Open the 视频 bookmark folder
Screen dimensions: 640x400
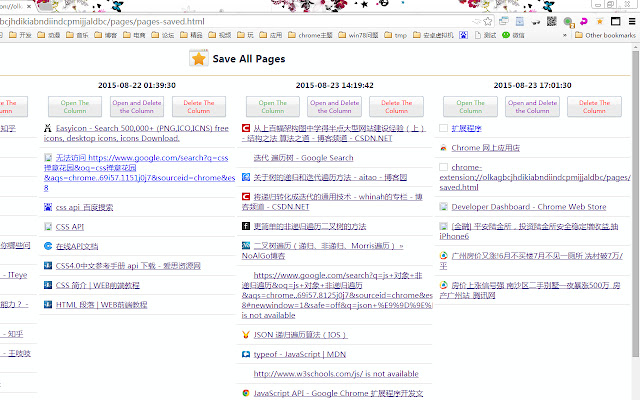tap(220, 35)
